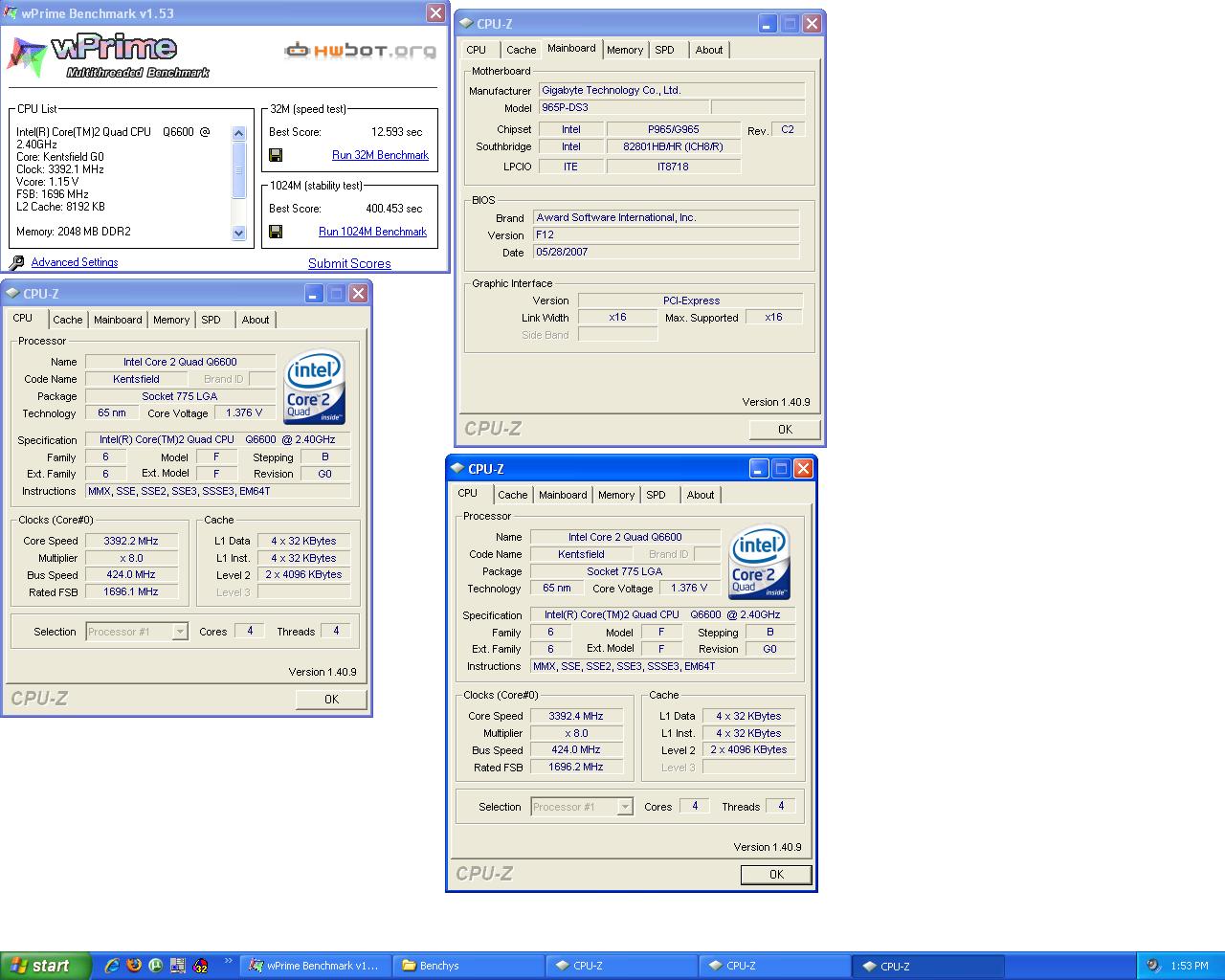The width and height of the screenshot is (1225, 980).
Task: Open the About tab in the active CPU-Z window
Action: point(701,495)
